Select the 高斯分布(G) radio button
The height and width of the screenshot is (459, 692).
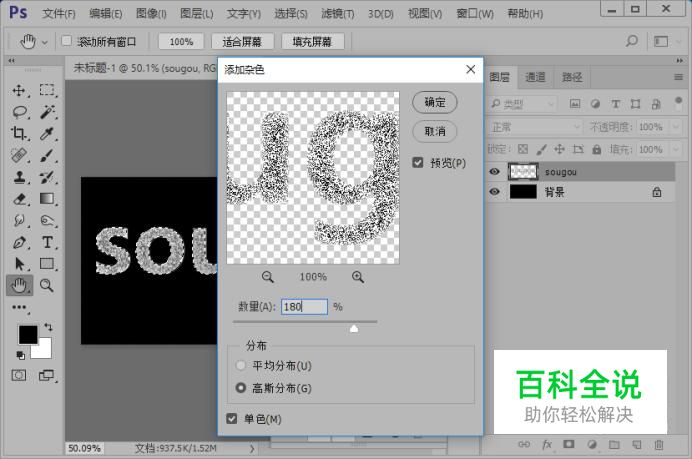pyautogui.click(x=241, y=388)
